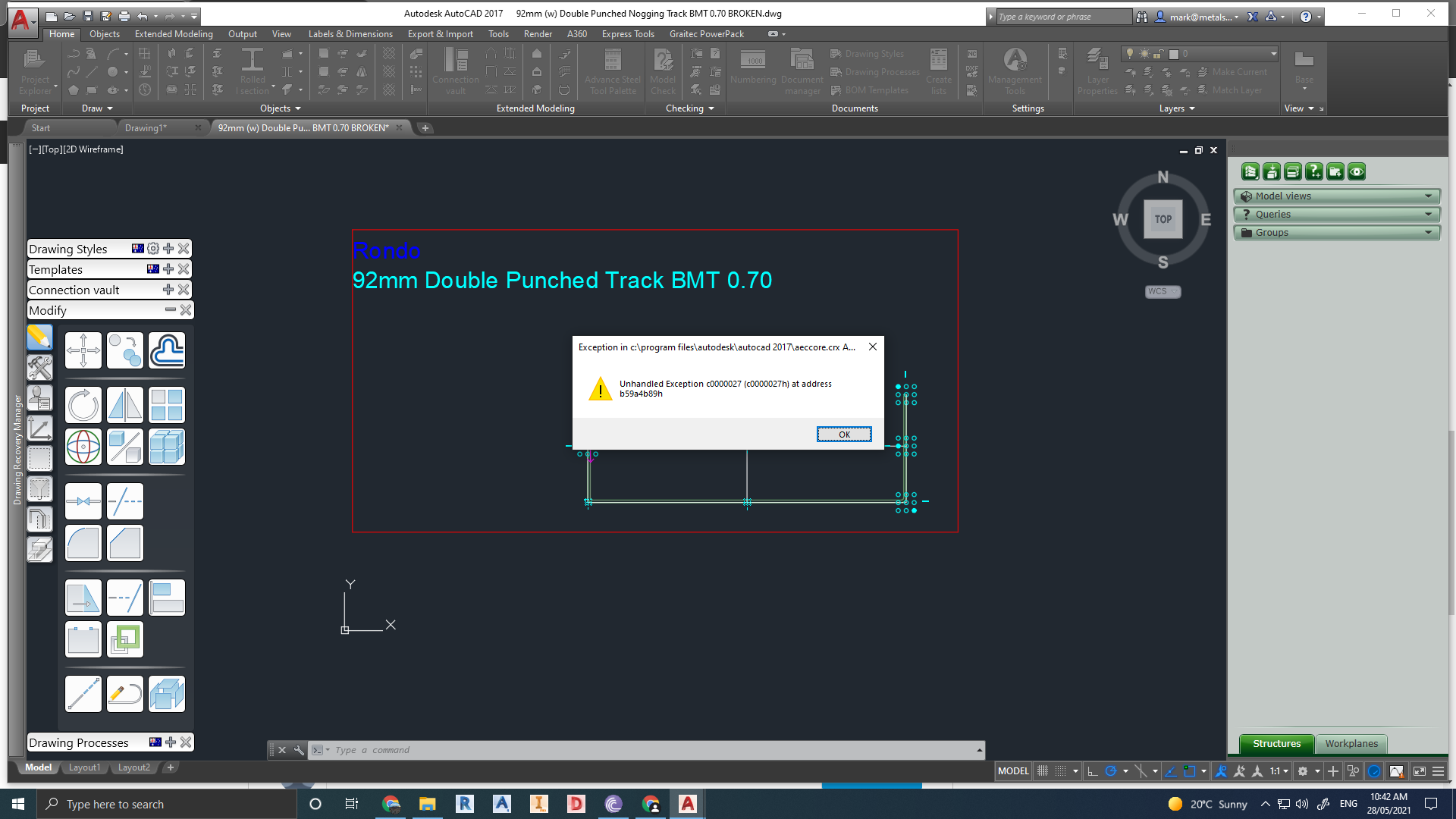This screenshot has height=819, width=1456.
Task: Click the TOP face of ViewCube
Action: pos(1163,219)
